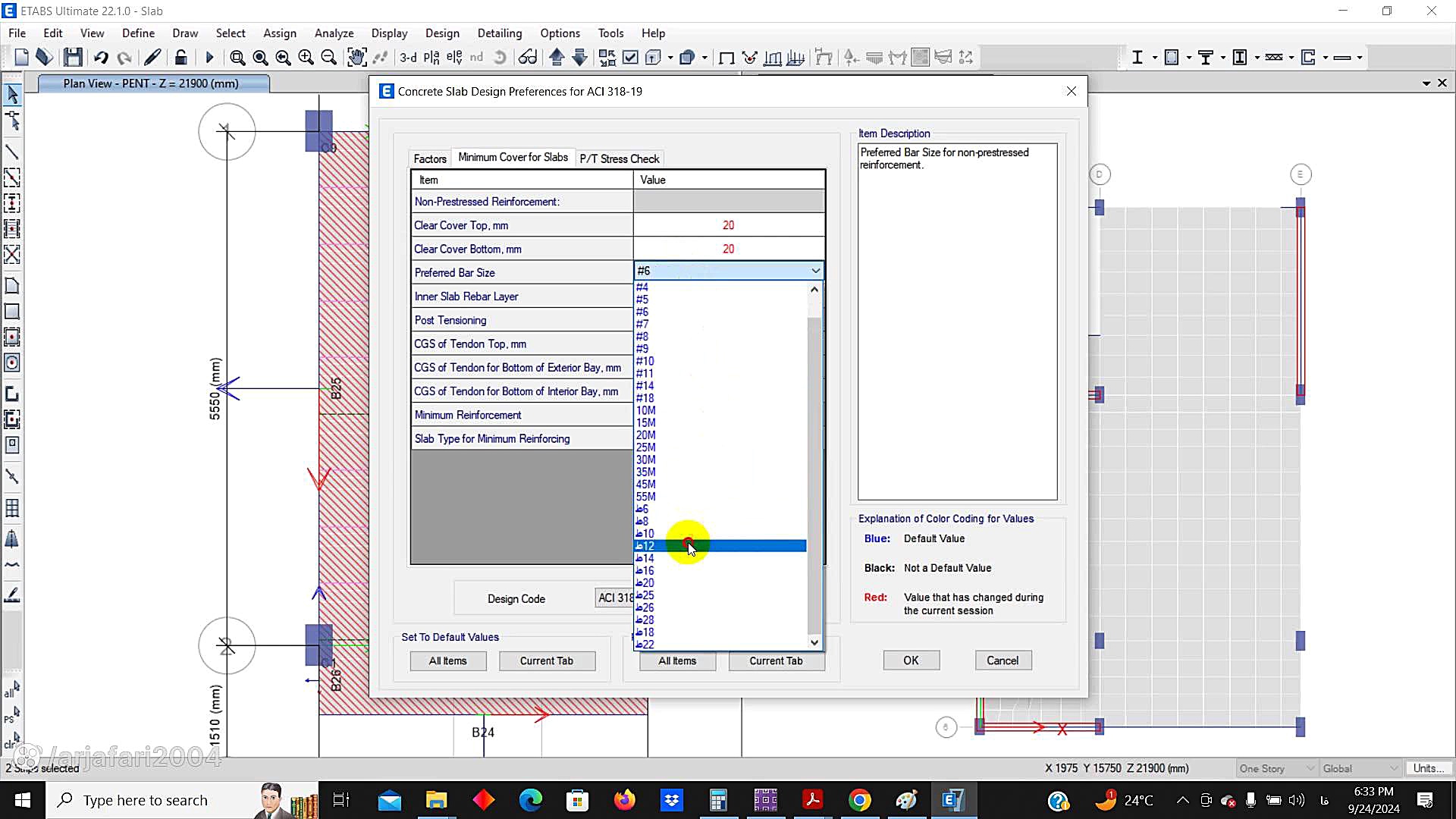Open the Design menu

[442, 33]
